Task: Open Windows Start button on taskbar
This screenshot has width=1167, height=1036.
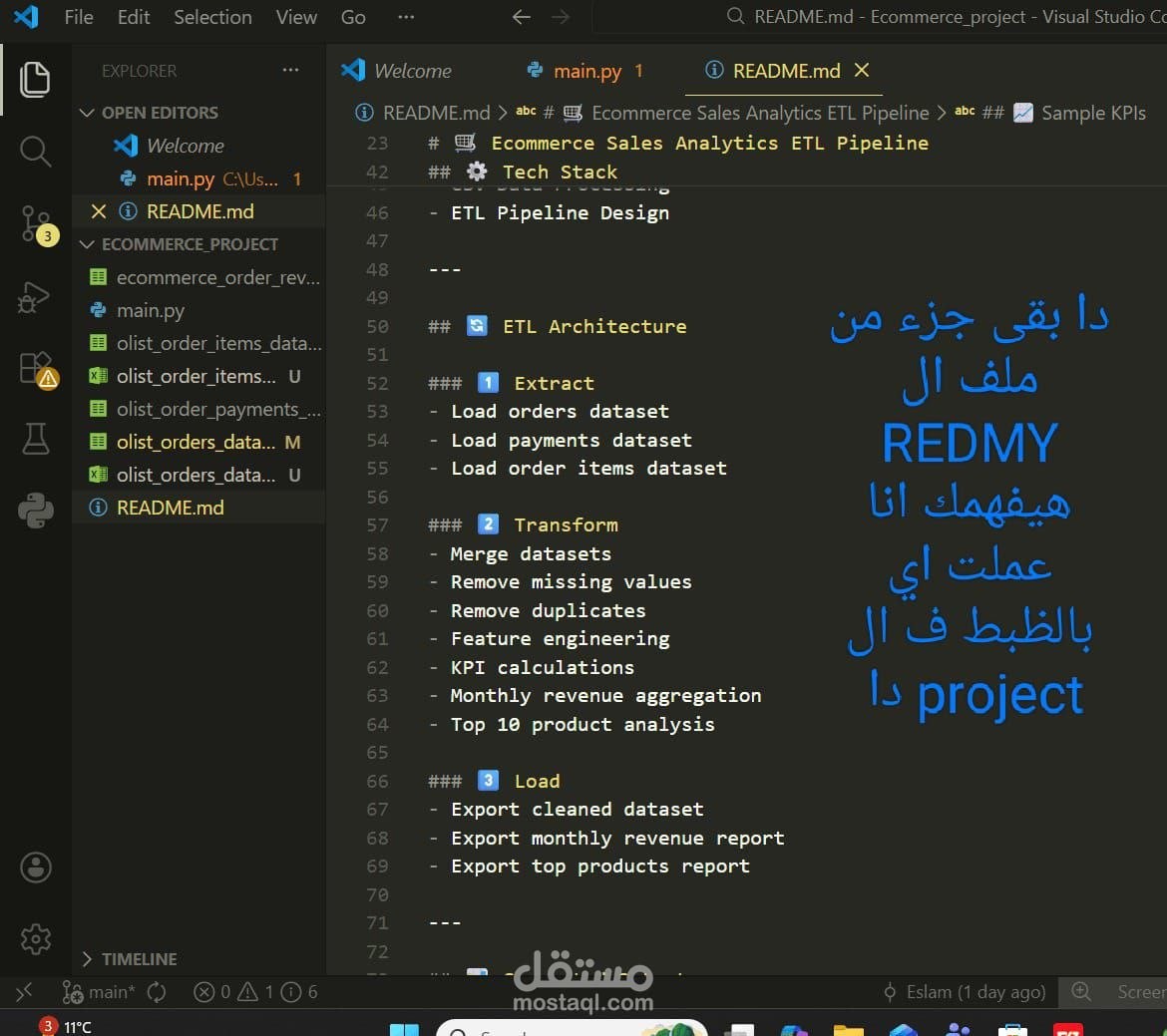Action: coord(404,1029)
